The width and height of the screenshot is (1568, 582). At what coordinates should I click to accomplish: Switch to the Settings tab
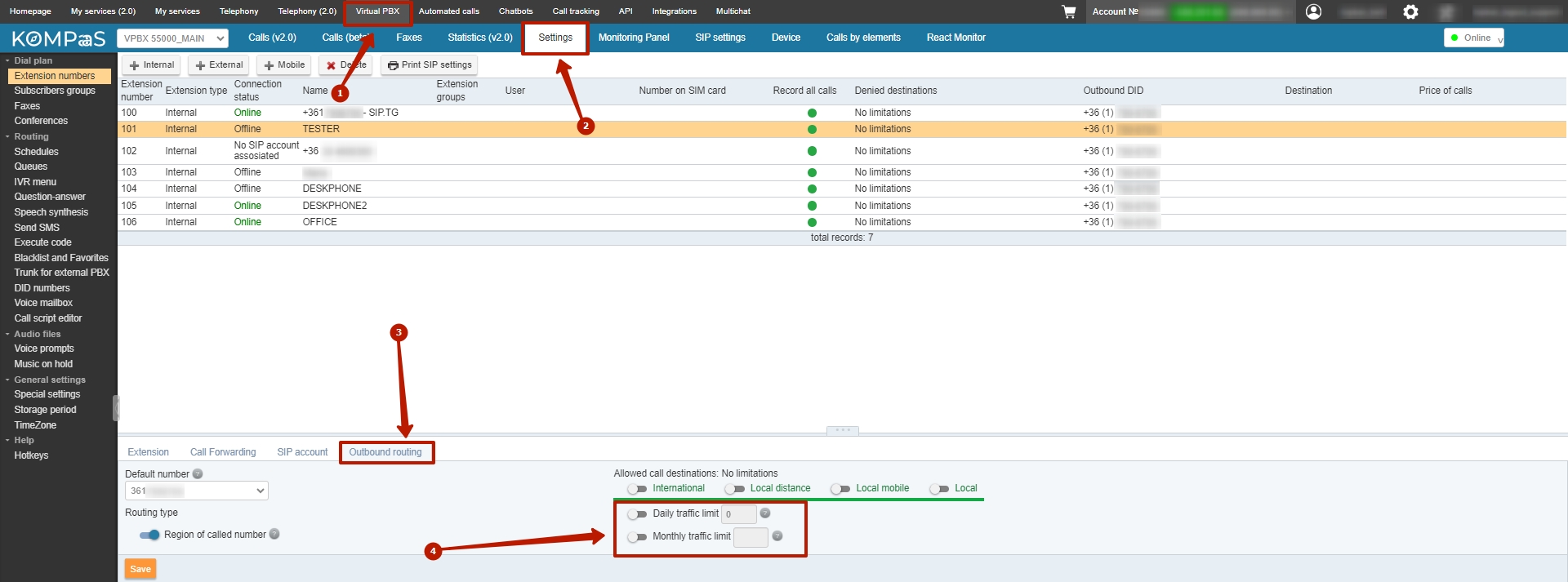tap(555, 38)
